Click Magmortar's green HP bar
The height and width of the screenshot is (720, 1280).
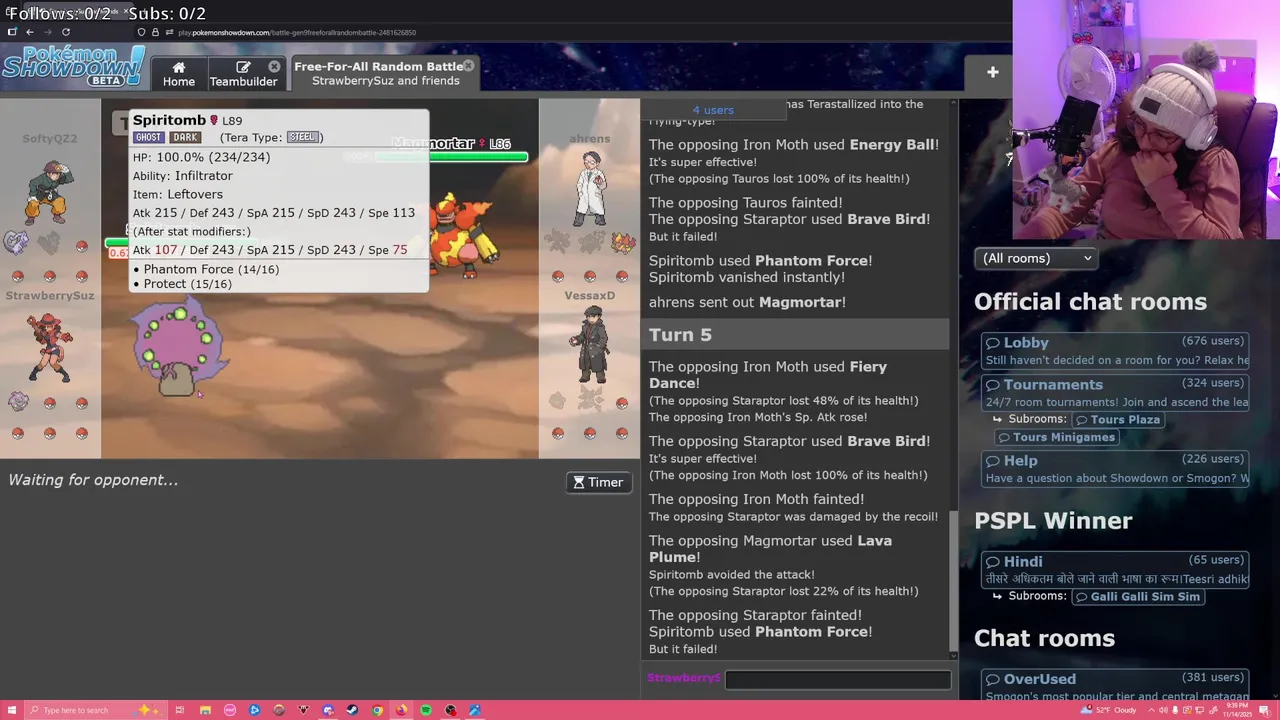coord(450,157)
